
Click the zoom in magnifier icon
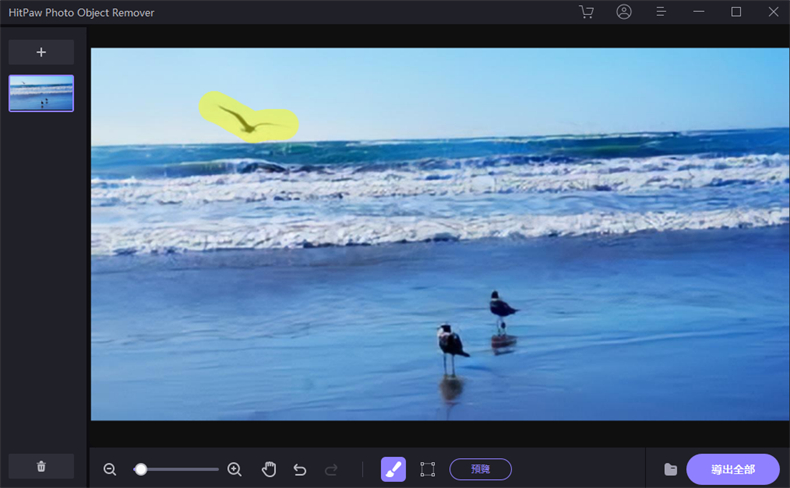coord(235,469)
